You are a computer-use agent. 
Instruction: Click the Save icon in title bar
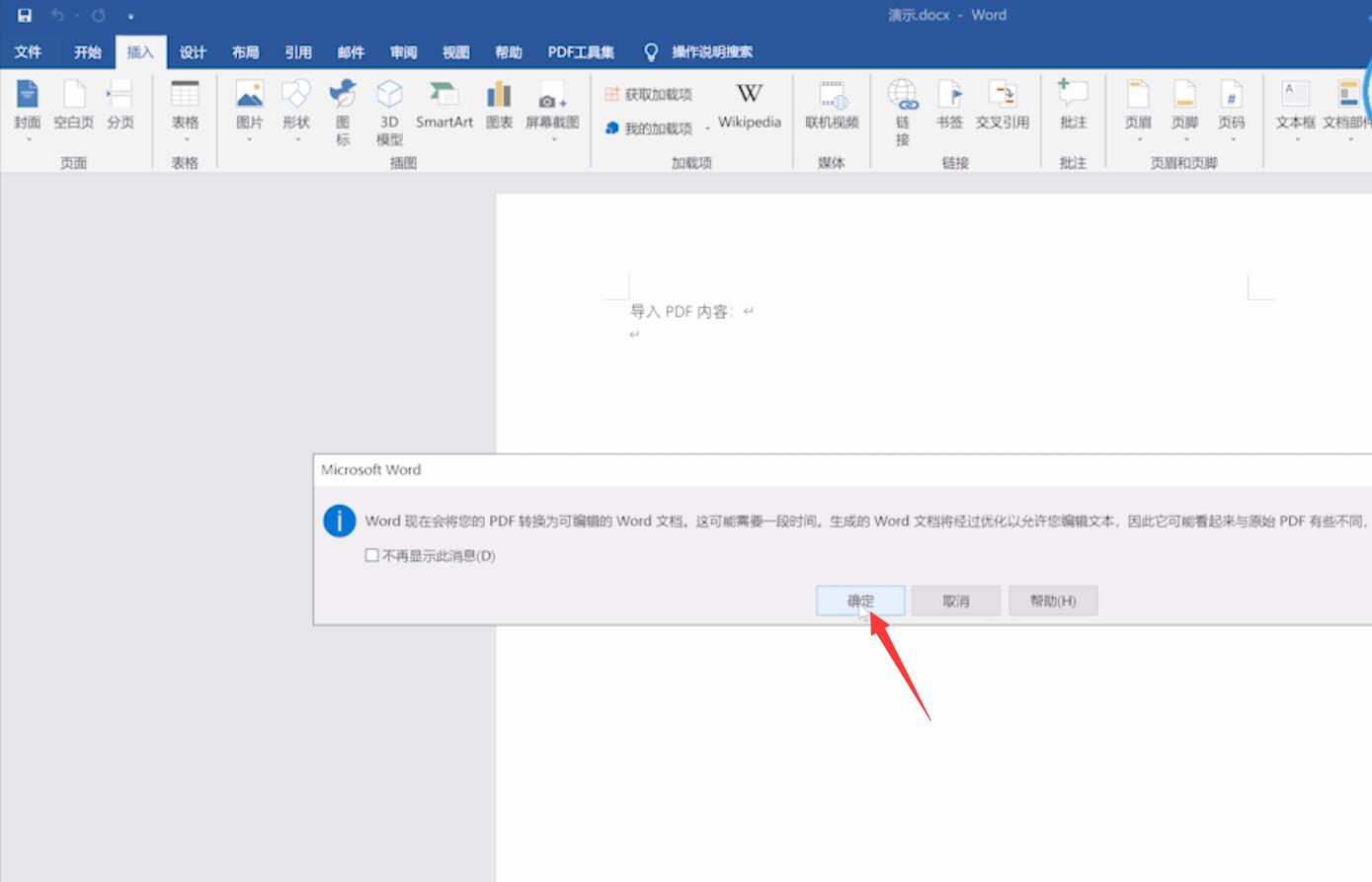(25, 15)
